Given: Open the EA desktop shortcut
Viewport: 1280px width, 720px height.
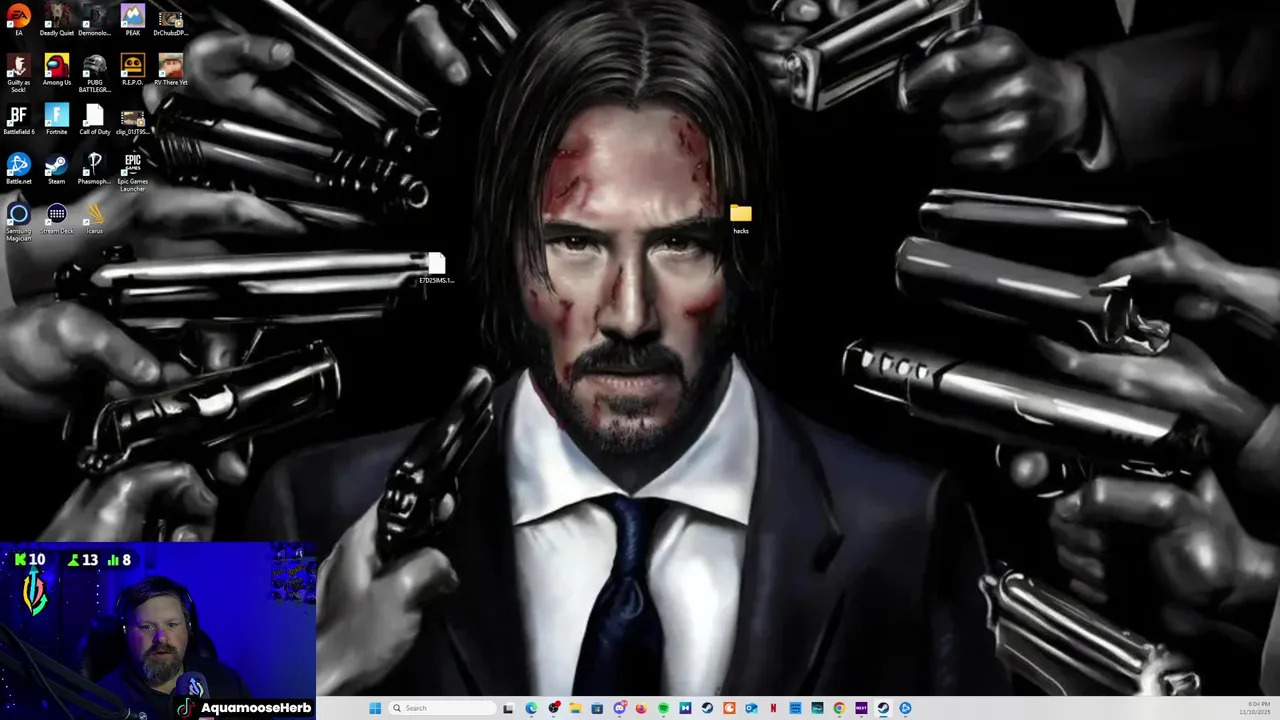Looking at the screenshot, I should point(19,21).
